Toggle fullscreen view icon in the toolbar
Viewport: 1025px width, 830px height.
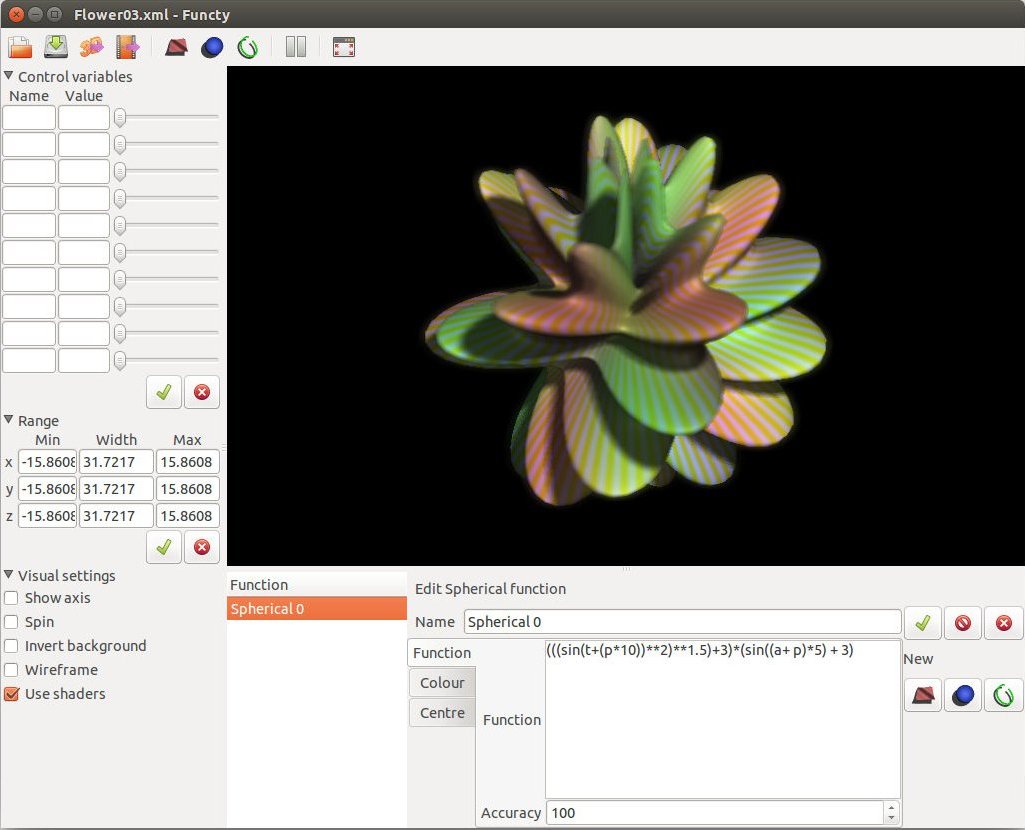[x=344, y=47]
